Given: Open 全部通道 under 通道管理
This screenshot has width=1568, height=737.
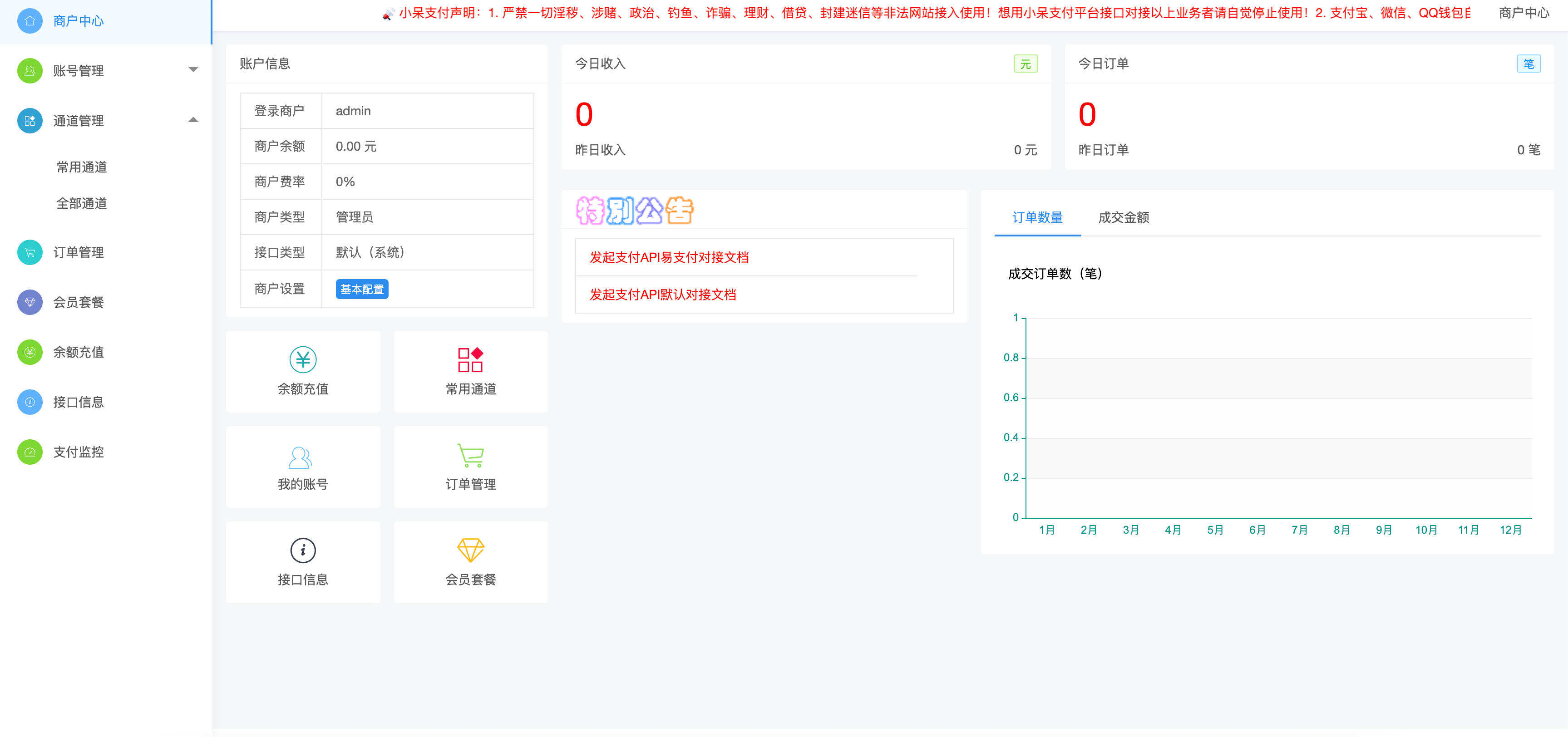Looking at the screenshot, I should click(x=82, y=203).
